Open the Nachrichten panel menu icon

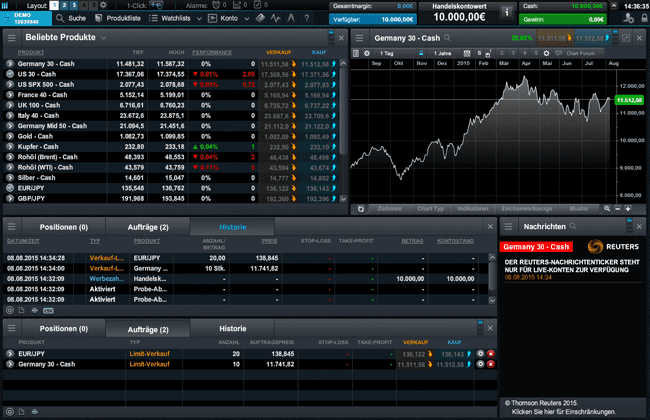pos(508,226)
